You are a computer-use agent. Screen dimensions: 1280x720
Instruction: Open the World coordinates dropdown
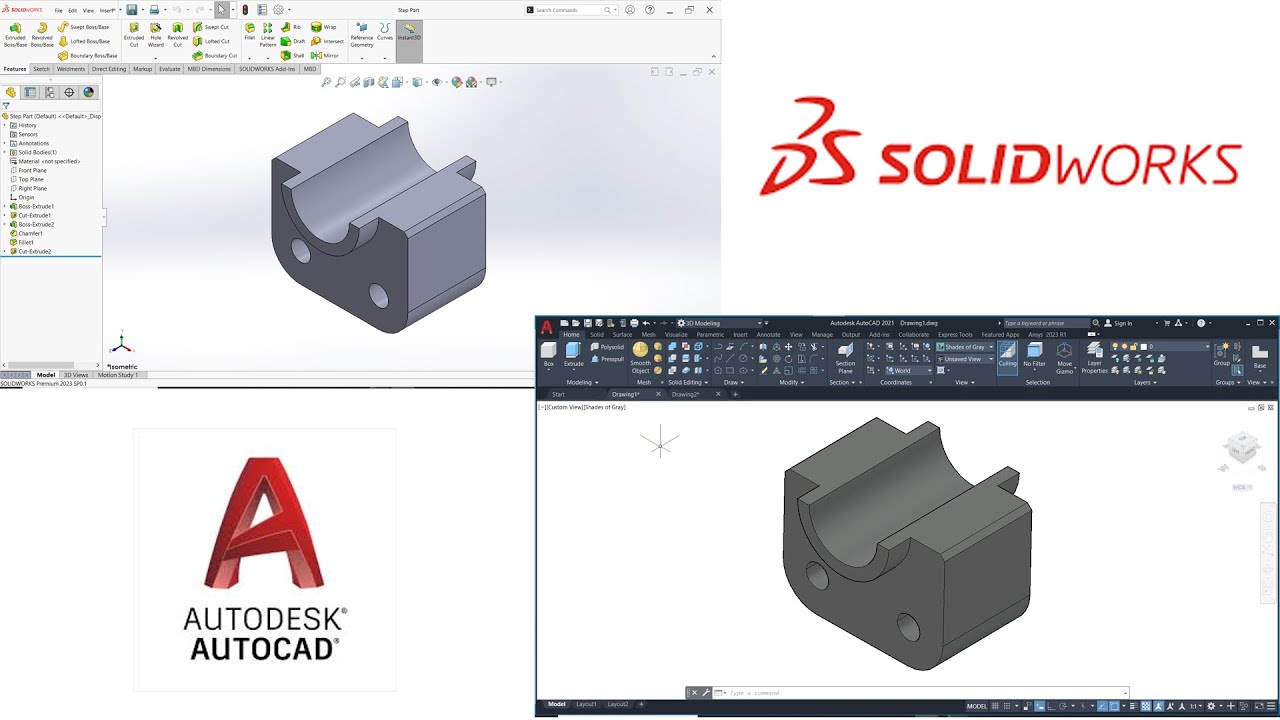pyautogui.click(x=908, y=371)
